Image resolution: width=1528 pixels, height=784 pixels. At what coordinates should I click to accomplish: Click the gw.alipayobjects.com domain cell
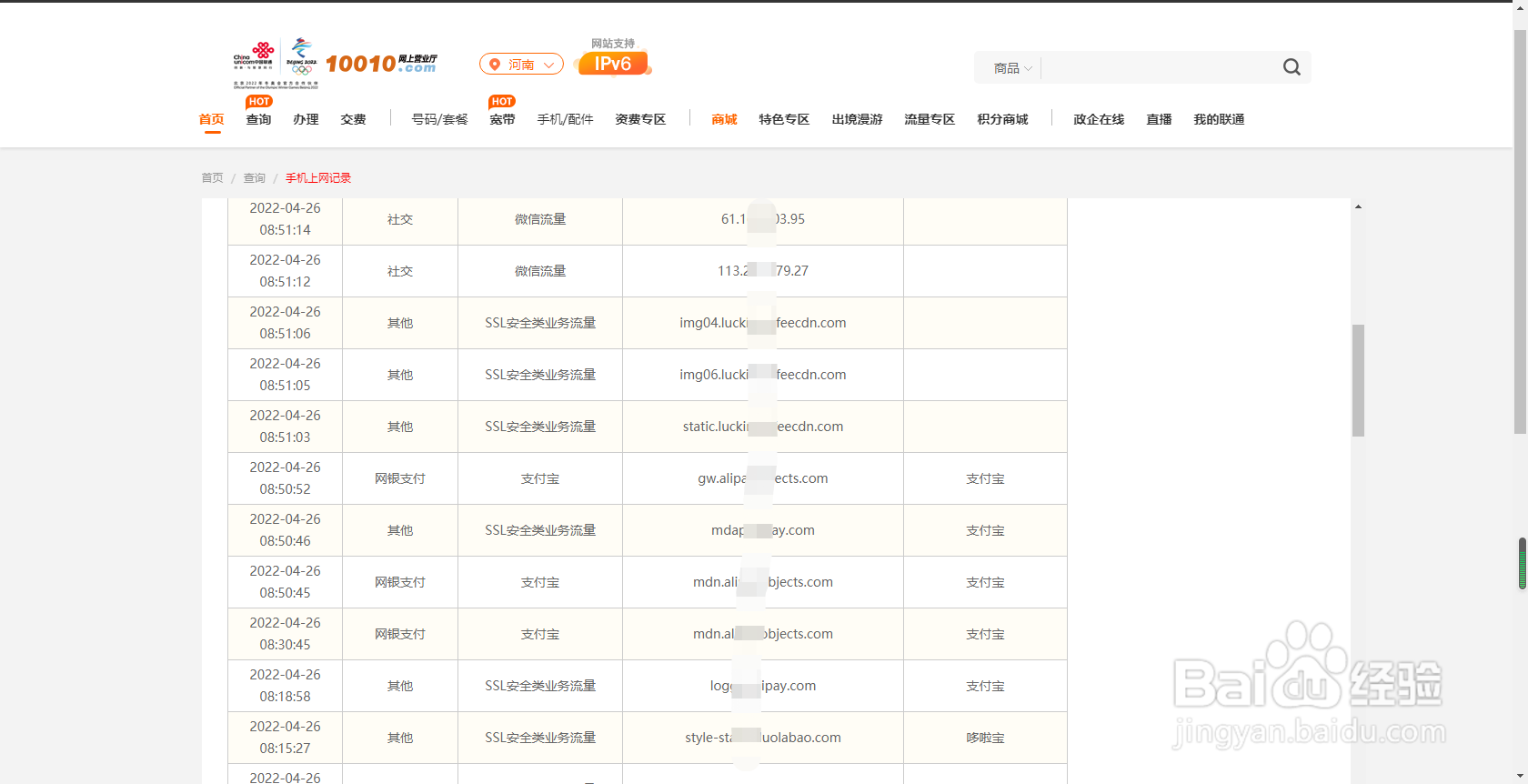(x=763, y=478)
